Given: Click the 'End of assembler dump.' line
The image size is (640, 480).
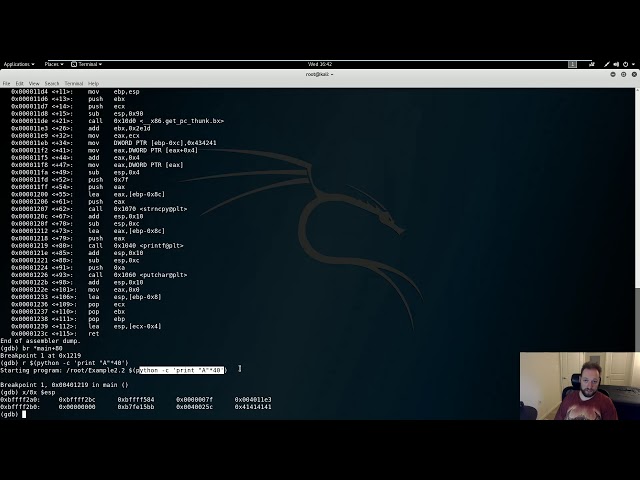Looking at the screenshot, I should (x=41, y=341).
